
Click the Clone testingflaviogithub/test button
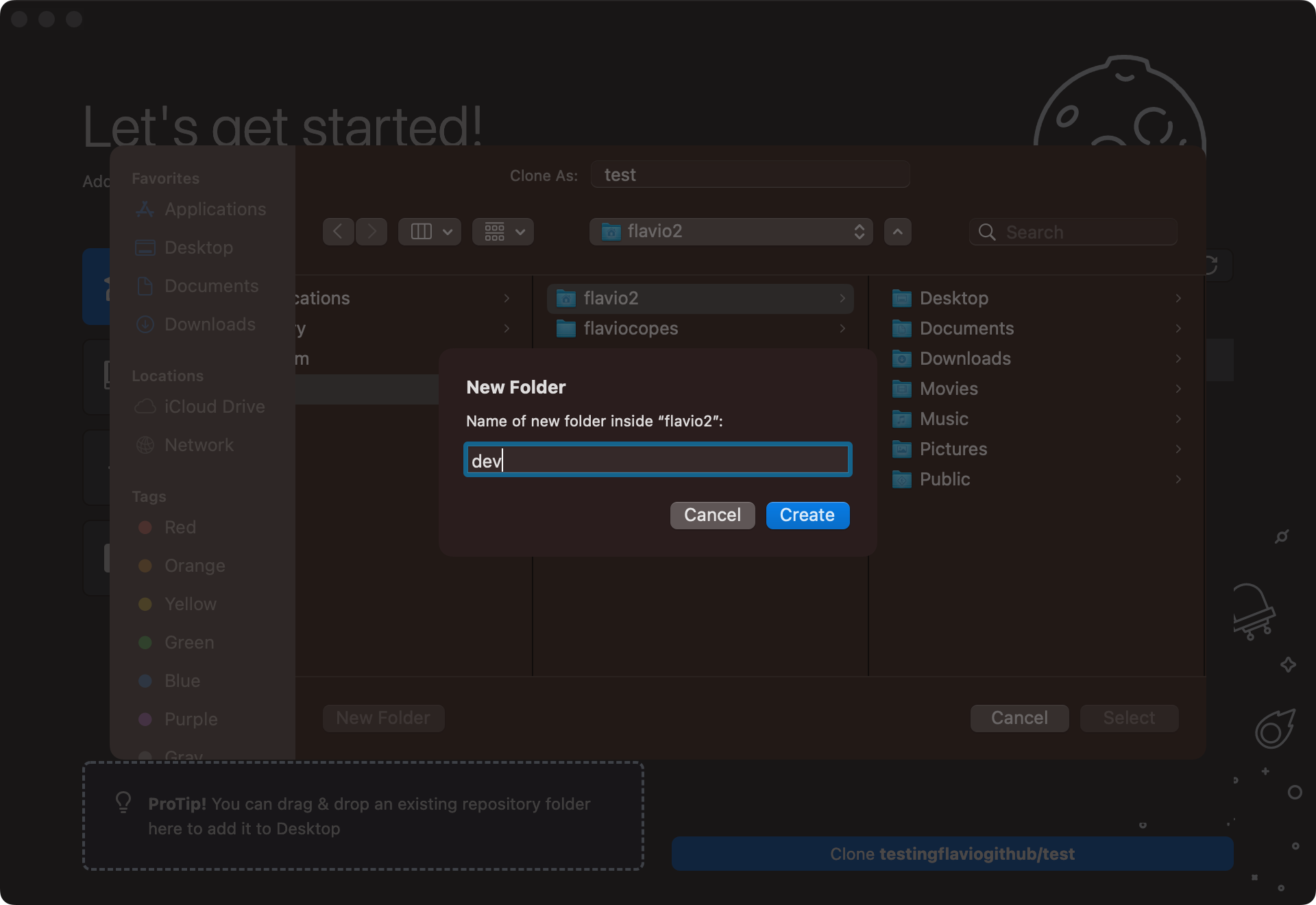951,854
